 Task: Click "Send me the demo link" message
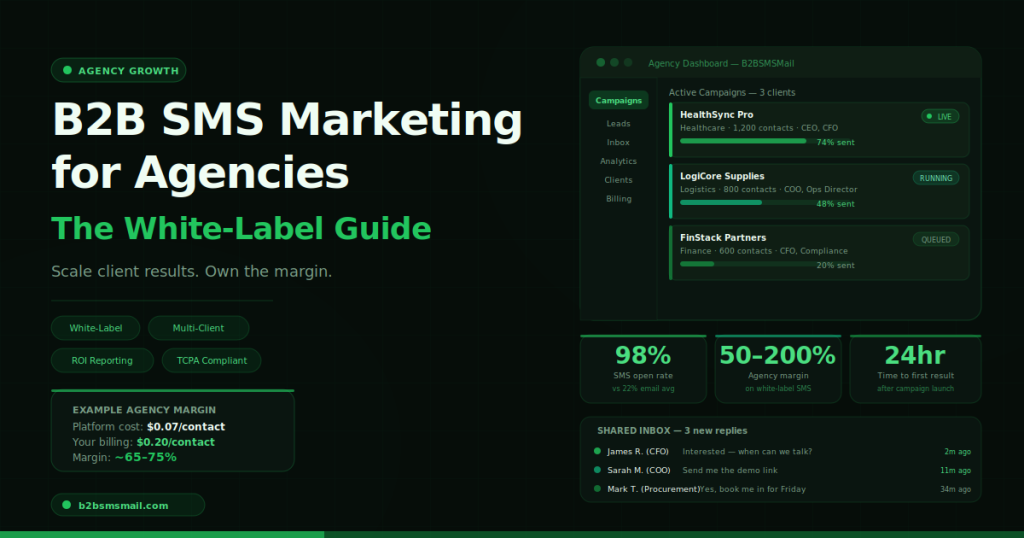729,471
